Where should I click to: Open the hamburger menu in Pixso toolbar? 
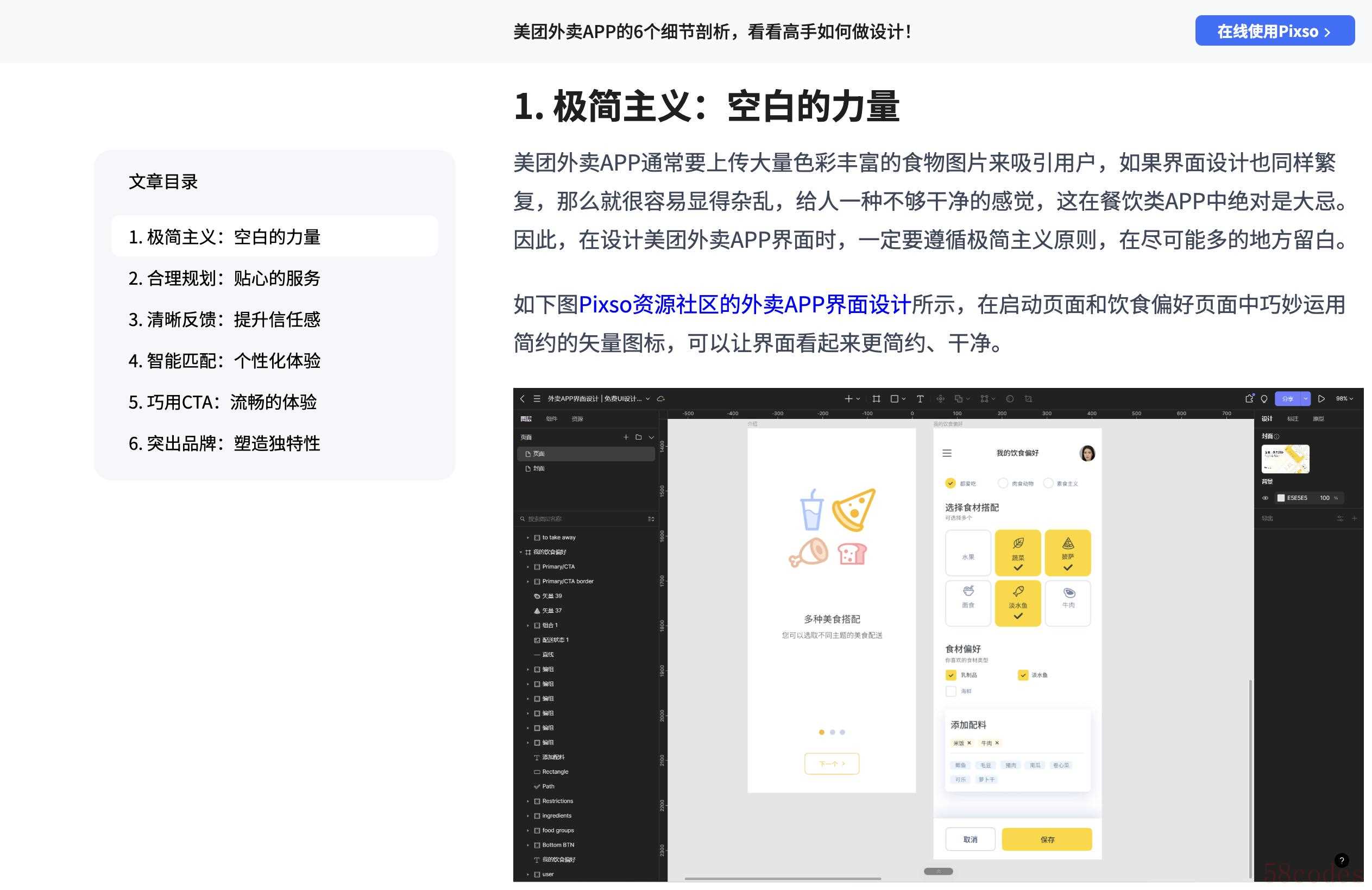[537, 399]
